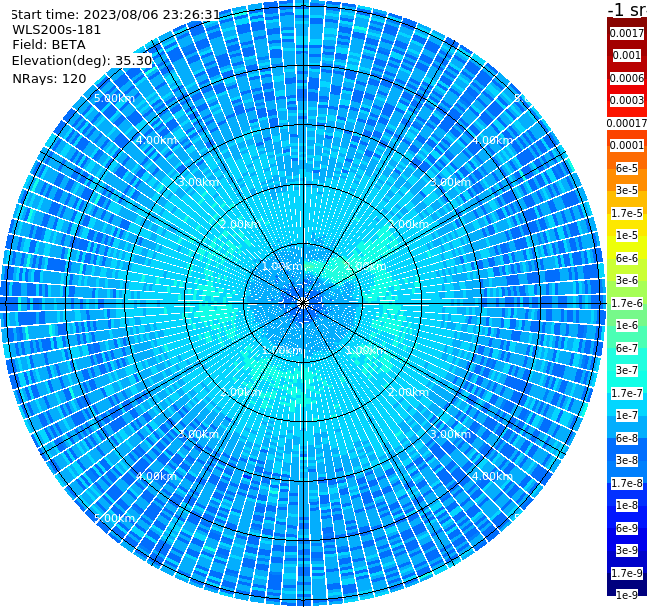Select the 6e-8 colorbar value
The width and height of the screenshot is (647, 607).
(627, 438)
